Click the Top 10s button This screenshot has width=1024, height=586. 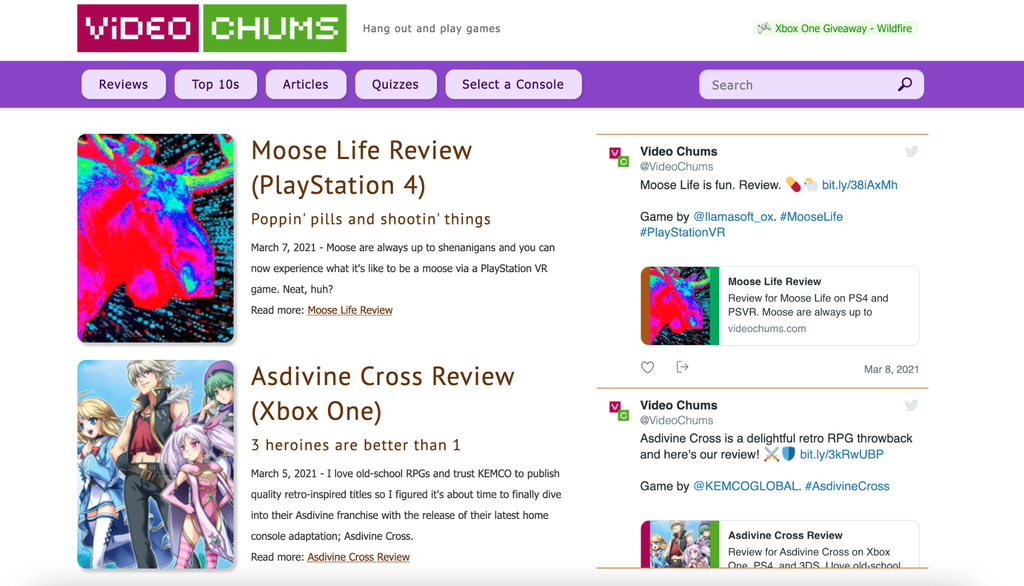(x=215, y=84)
